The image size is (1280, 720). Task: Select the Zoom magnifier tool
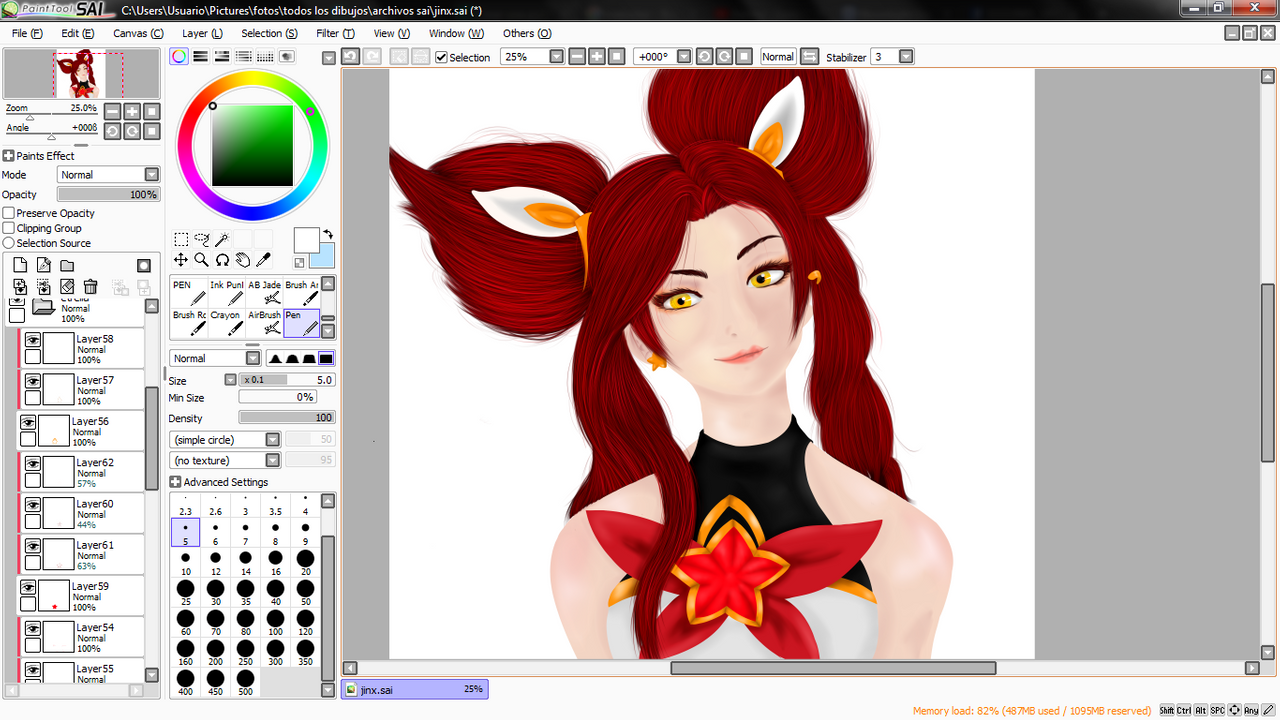202,260
